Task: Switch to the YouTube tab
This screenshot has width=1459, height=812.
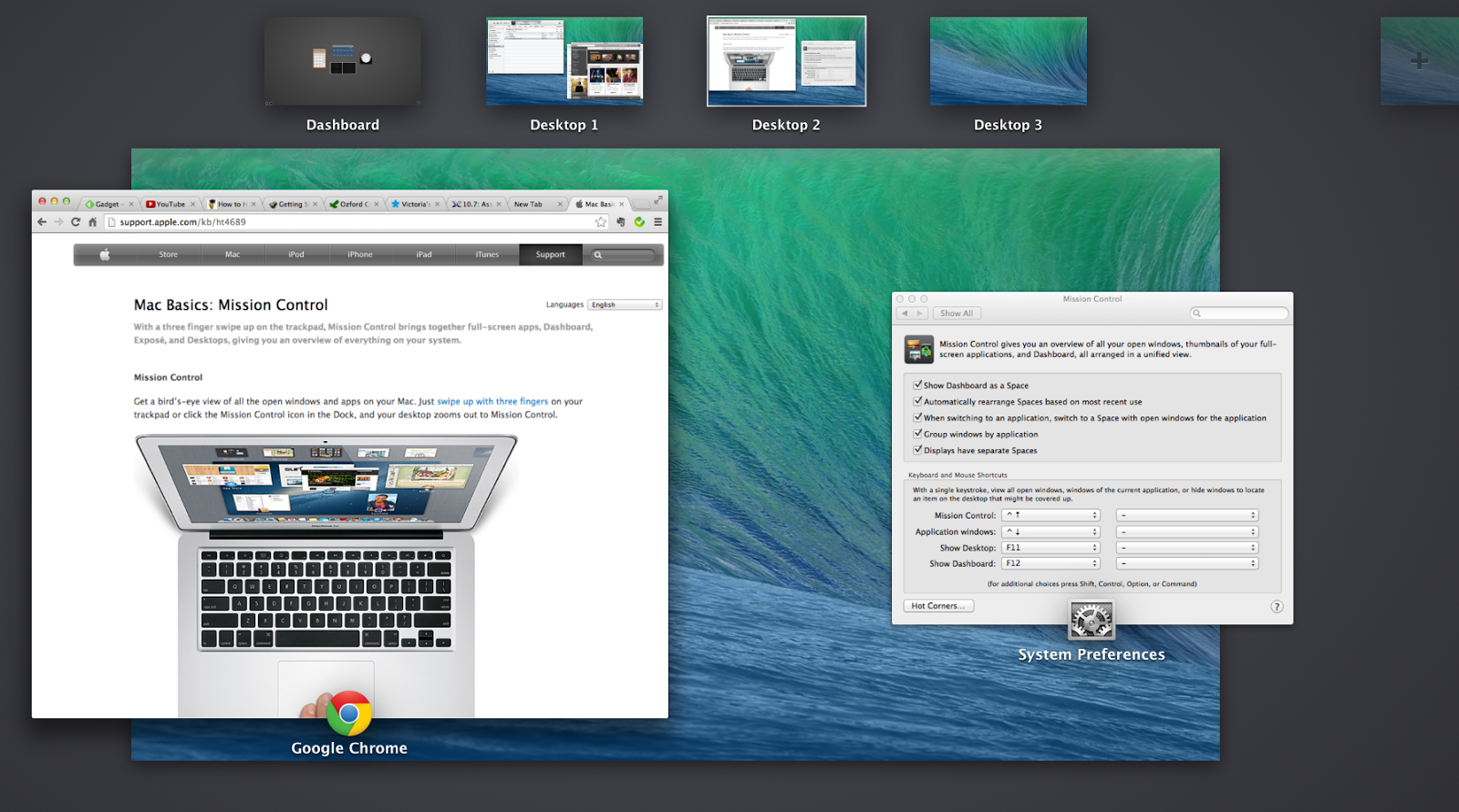Action: click(170, 204)
